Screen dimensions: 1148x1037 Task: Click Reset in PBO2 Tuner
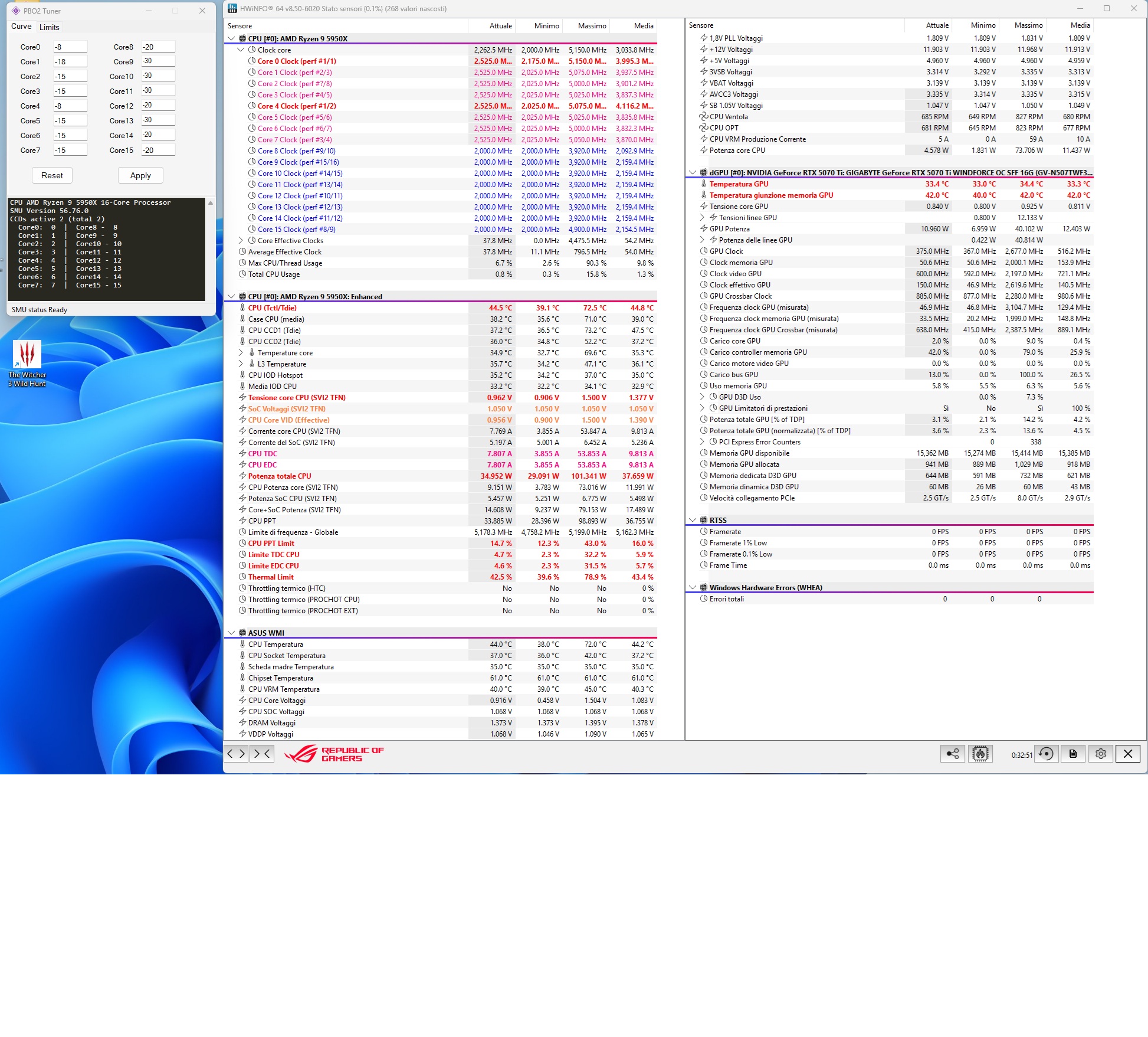click(x=52, y=175)
